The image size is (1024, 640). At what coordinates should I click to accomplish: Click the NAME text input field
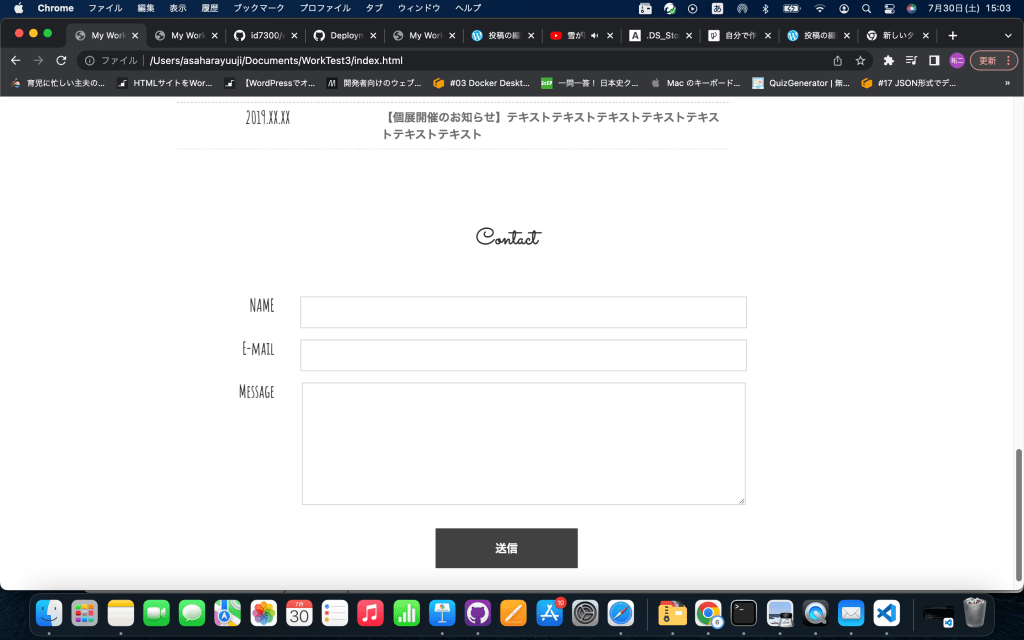point(523,312)
